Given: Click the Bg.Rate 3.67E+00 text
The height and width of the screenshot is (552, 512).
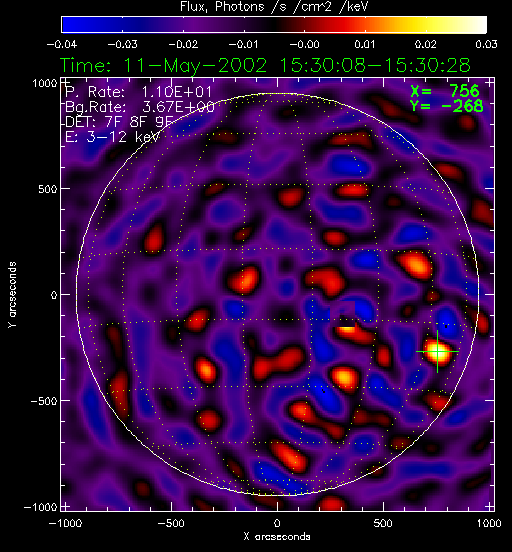Looking at the screenshot, I should [x=140, y=107].
